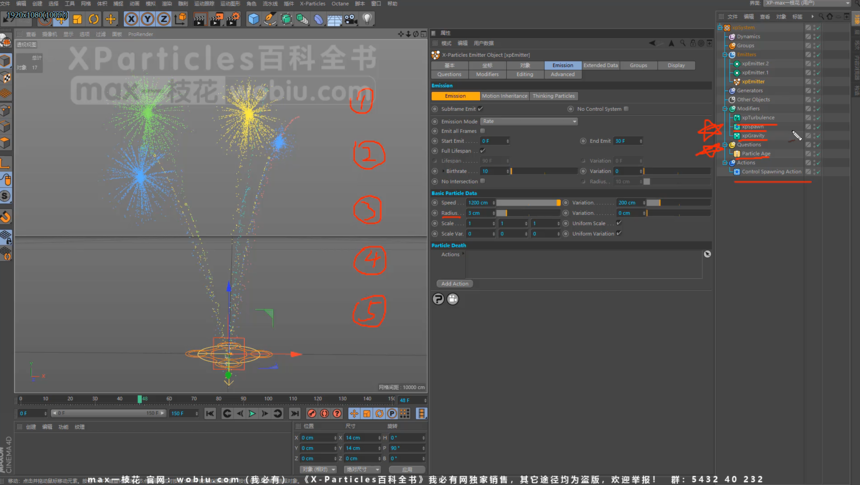This screenshot has width=860, height=485.
Task: Click the Birthrate slider
Action: (x=544, y=171)
